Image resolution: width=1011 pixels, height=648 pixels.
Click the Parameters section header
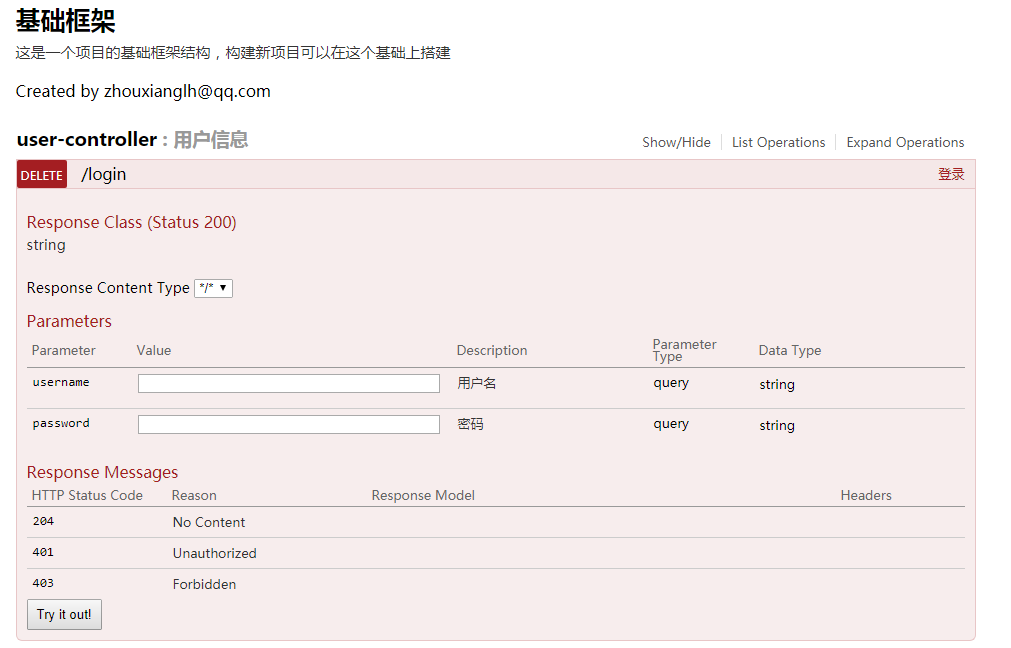[69, 321]
